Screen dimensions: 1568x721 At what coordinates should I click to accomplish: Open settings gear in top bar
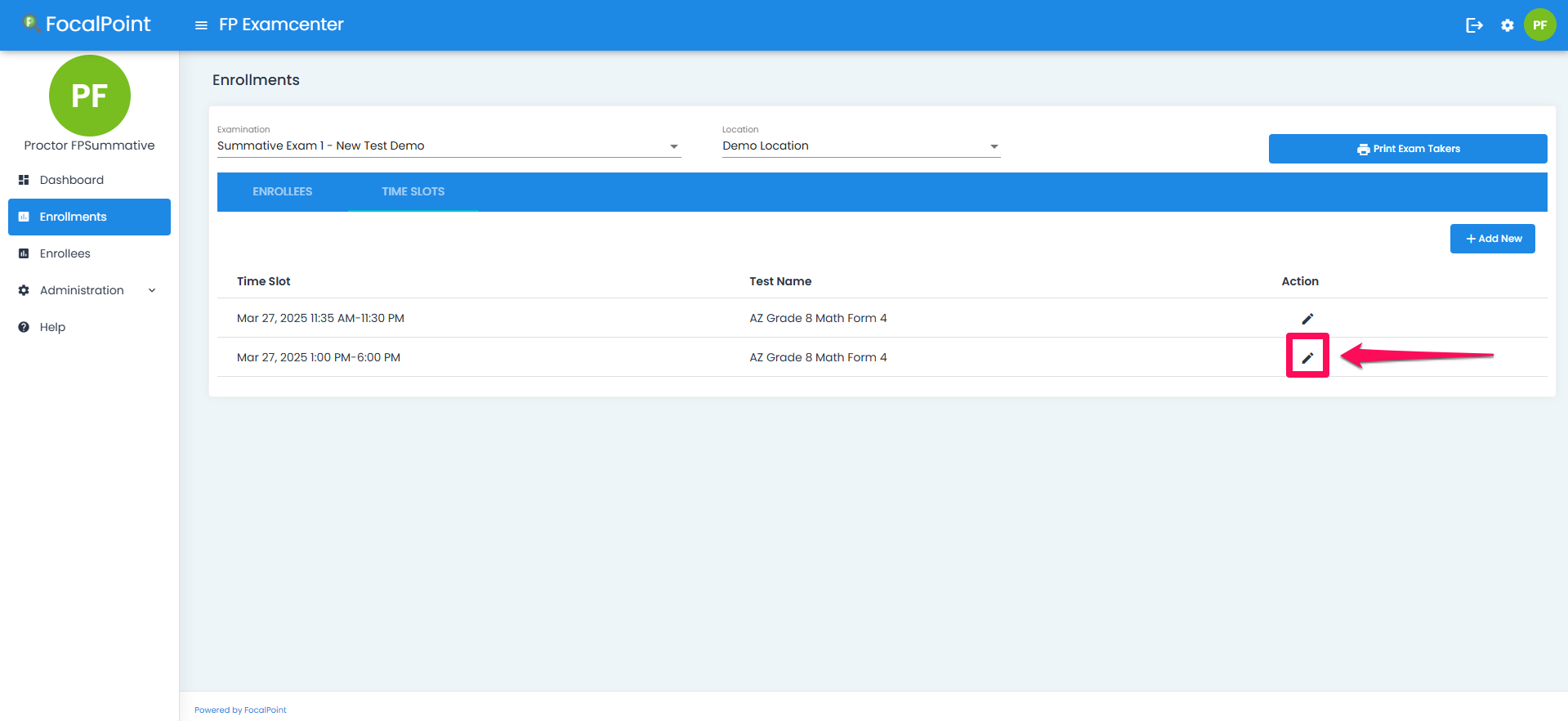(x=1508, y=25)
